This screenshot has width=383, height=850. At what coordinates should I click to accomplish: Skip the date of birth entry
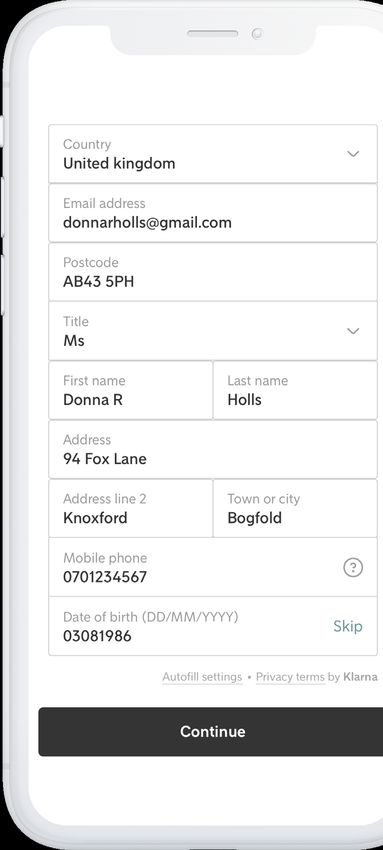point(348,626)
